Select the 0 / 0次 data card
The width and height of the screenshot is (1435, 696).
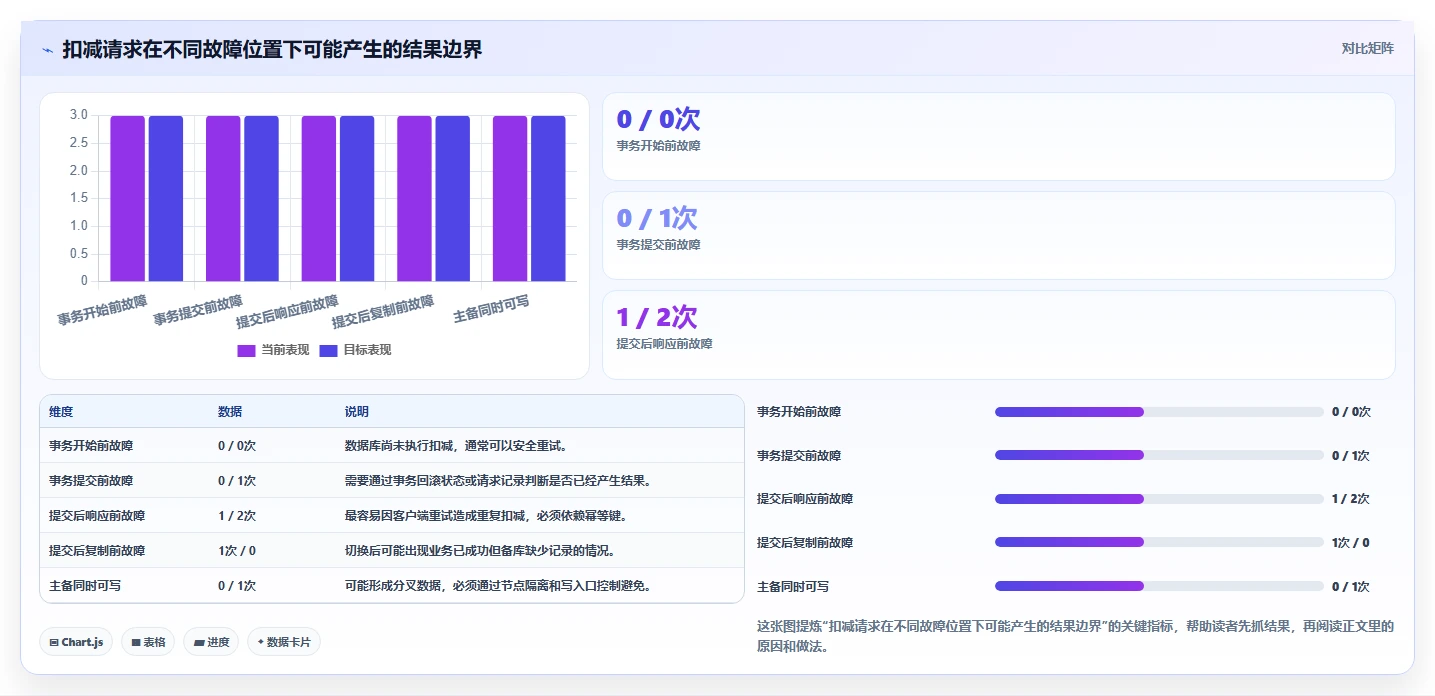[998, 136]
